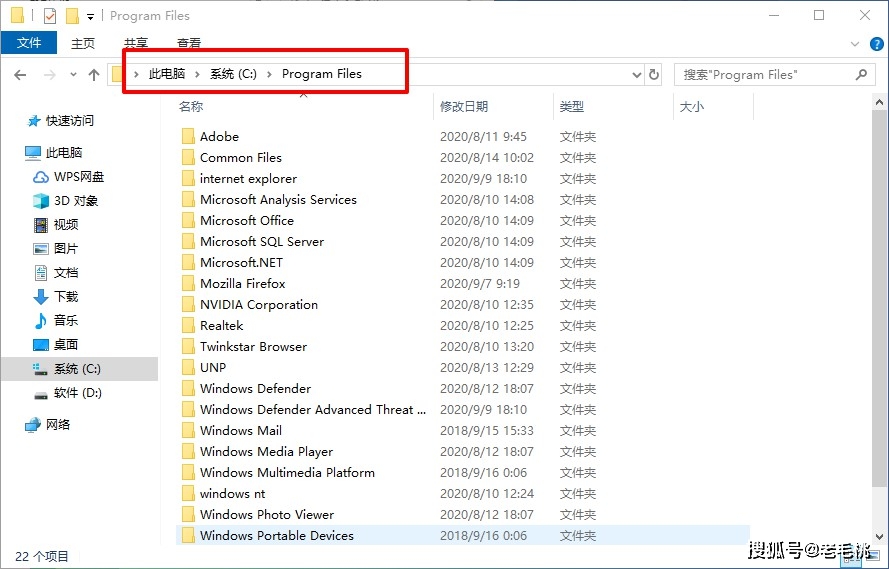889x569 pixels.
Task: Select 此电脑 in the navigation pane
Action: tap(54, 152)
